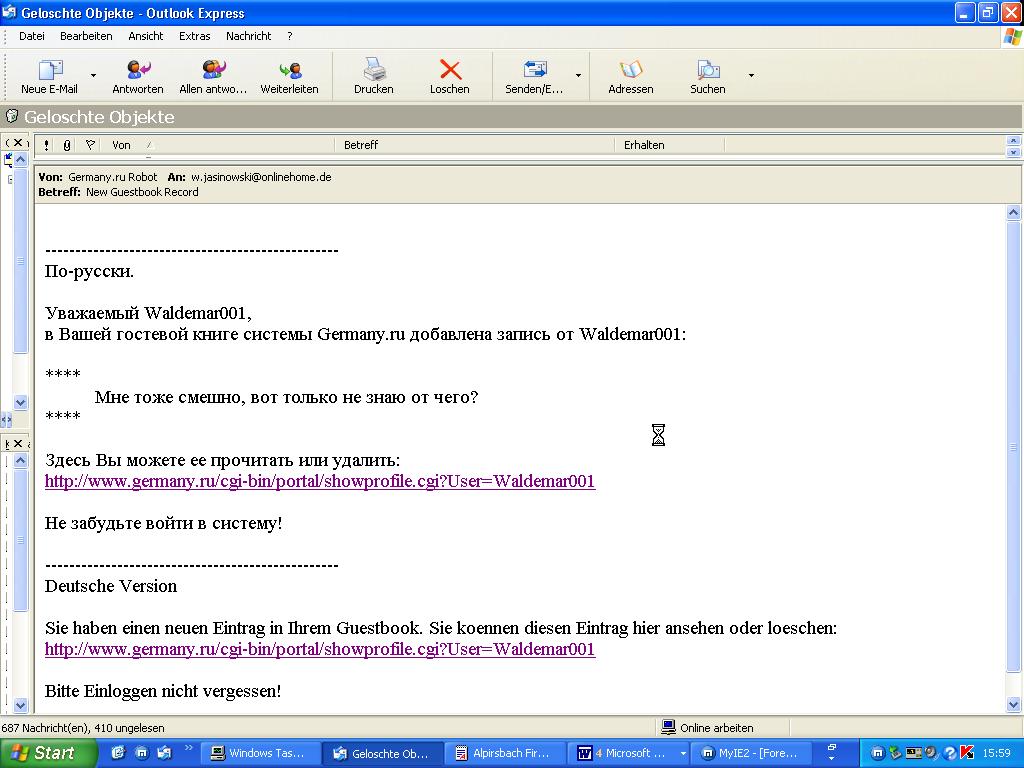Open the Neue E-Mail dropdown arrow

93,76
